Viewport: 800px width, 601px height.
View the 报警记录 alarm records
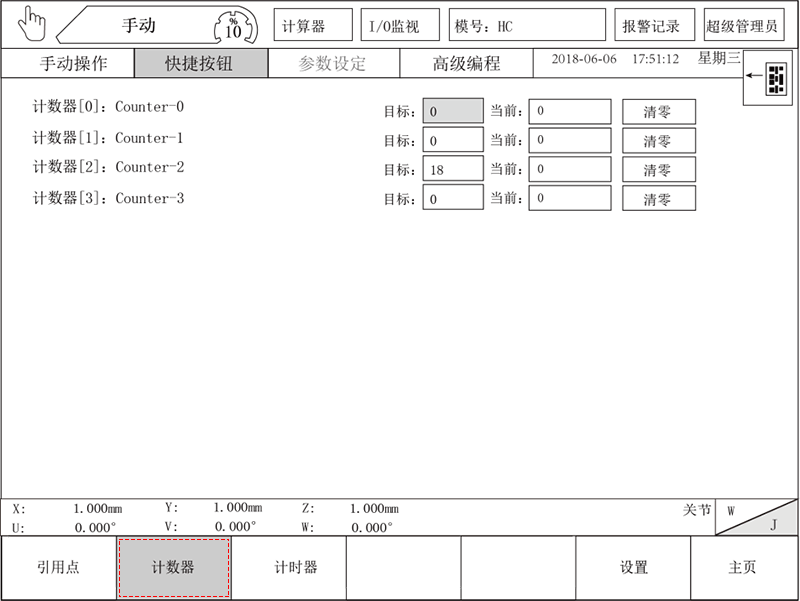tap(654, 23)
